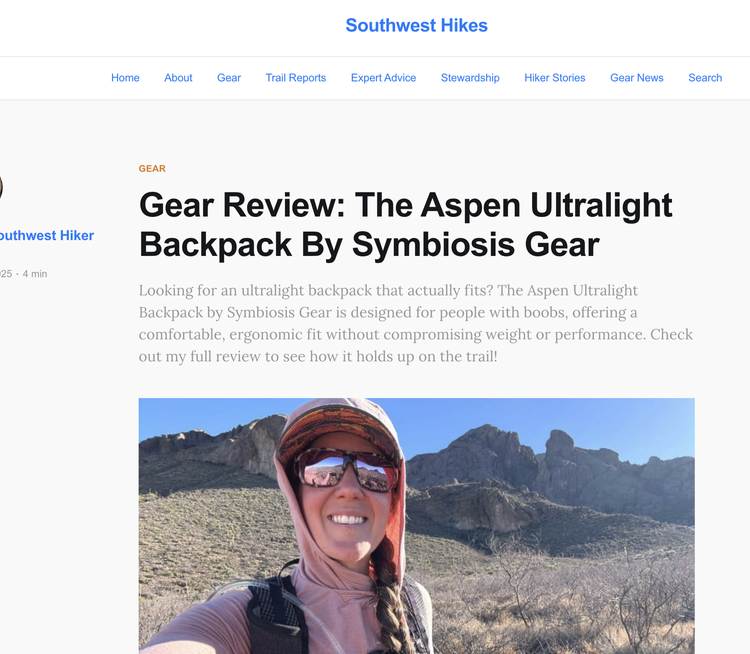Click the partial publish date beside reading time

coord(6,274)
